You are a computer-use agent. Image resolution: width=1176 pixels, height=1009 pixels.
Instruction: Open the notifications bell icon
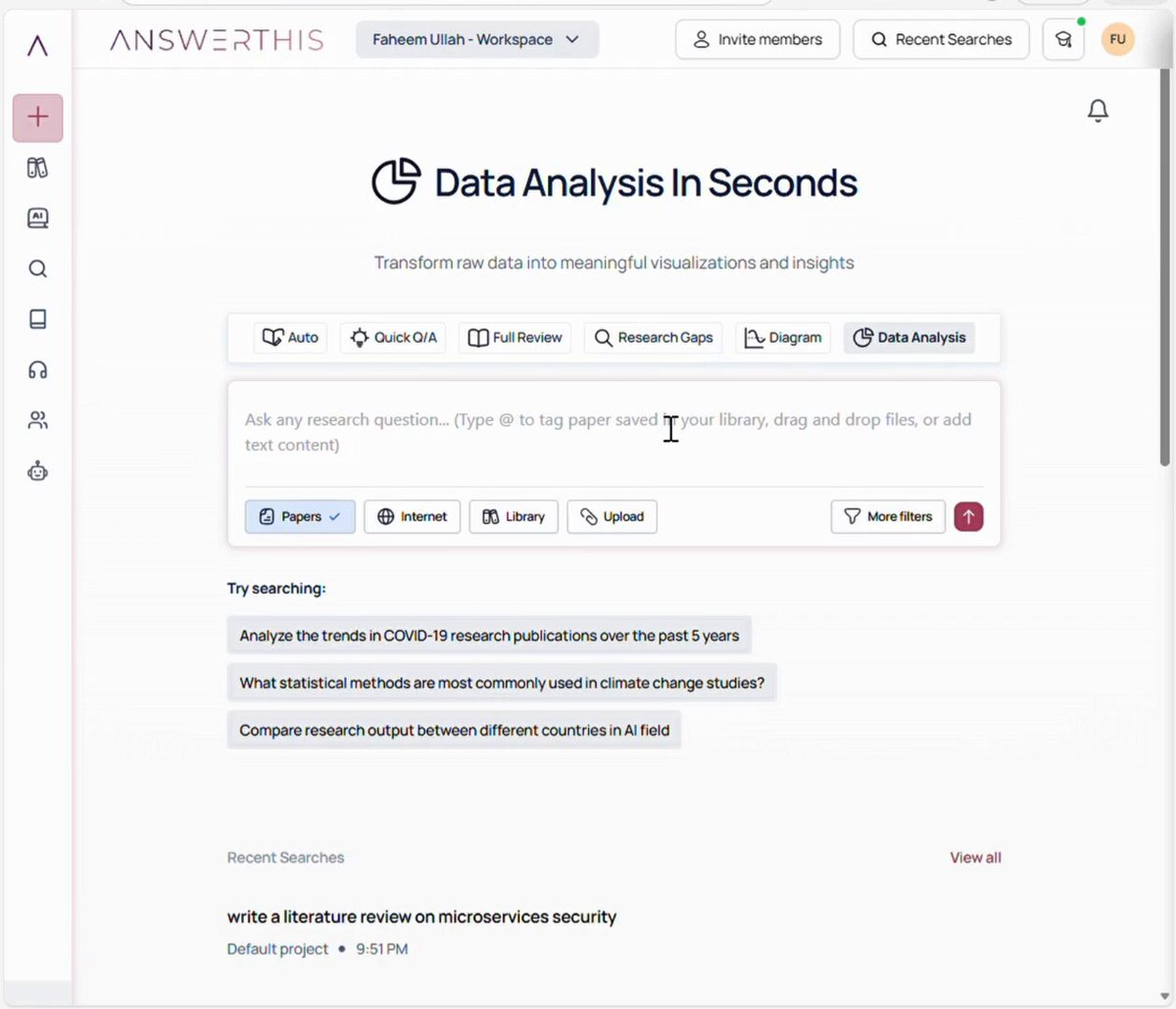tap(1098, 111)
